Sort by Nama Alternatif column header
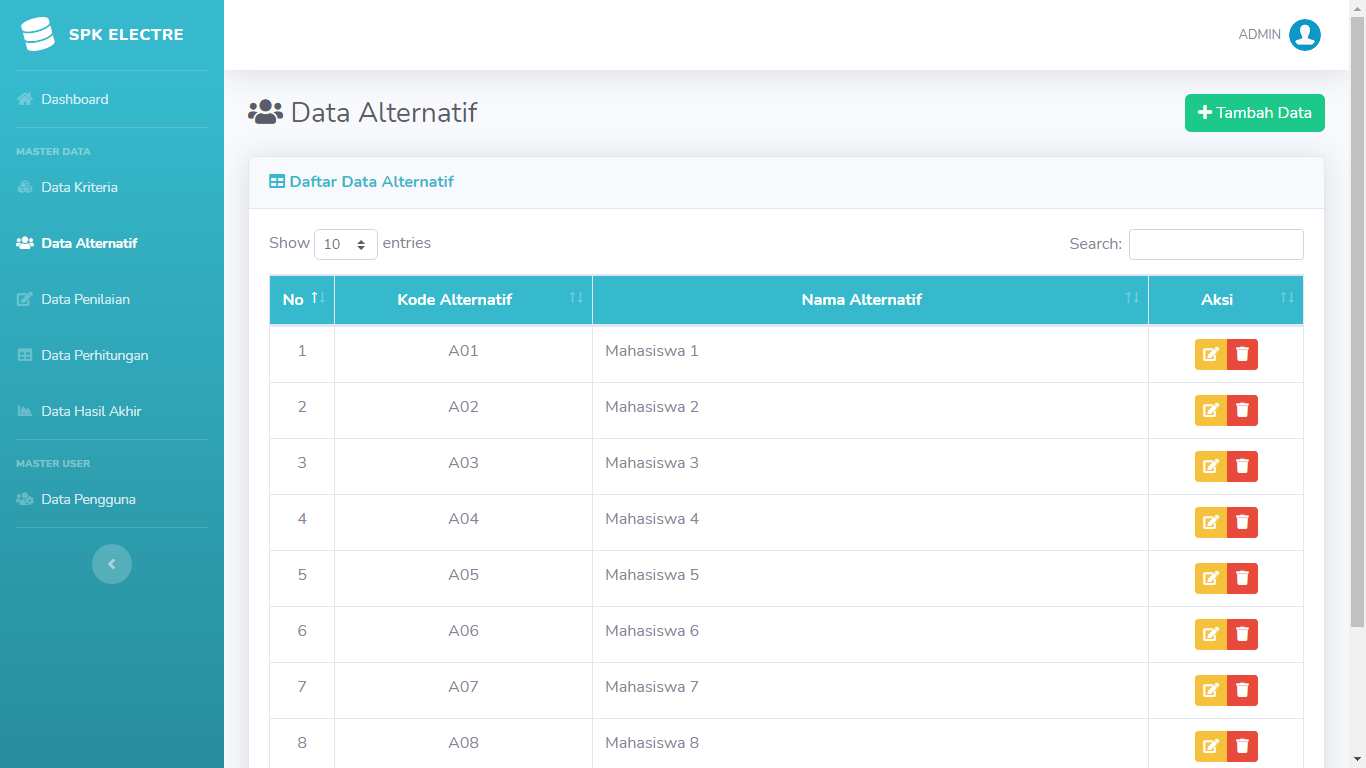 tap(870, 300)
